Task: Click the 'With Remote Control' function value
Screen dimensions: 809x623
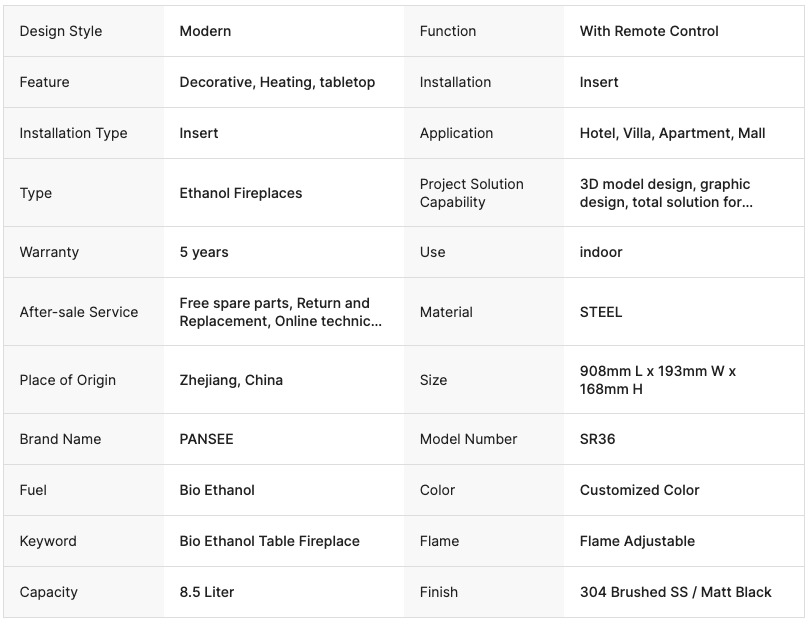Action: pyautogui.click(x=649, y=31)
